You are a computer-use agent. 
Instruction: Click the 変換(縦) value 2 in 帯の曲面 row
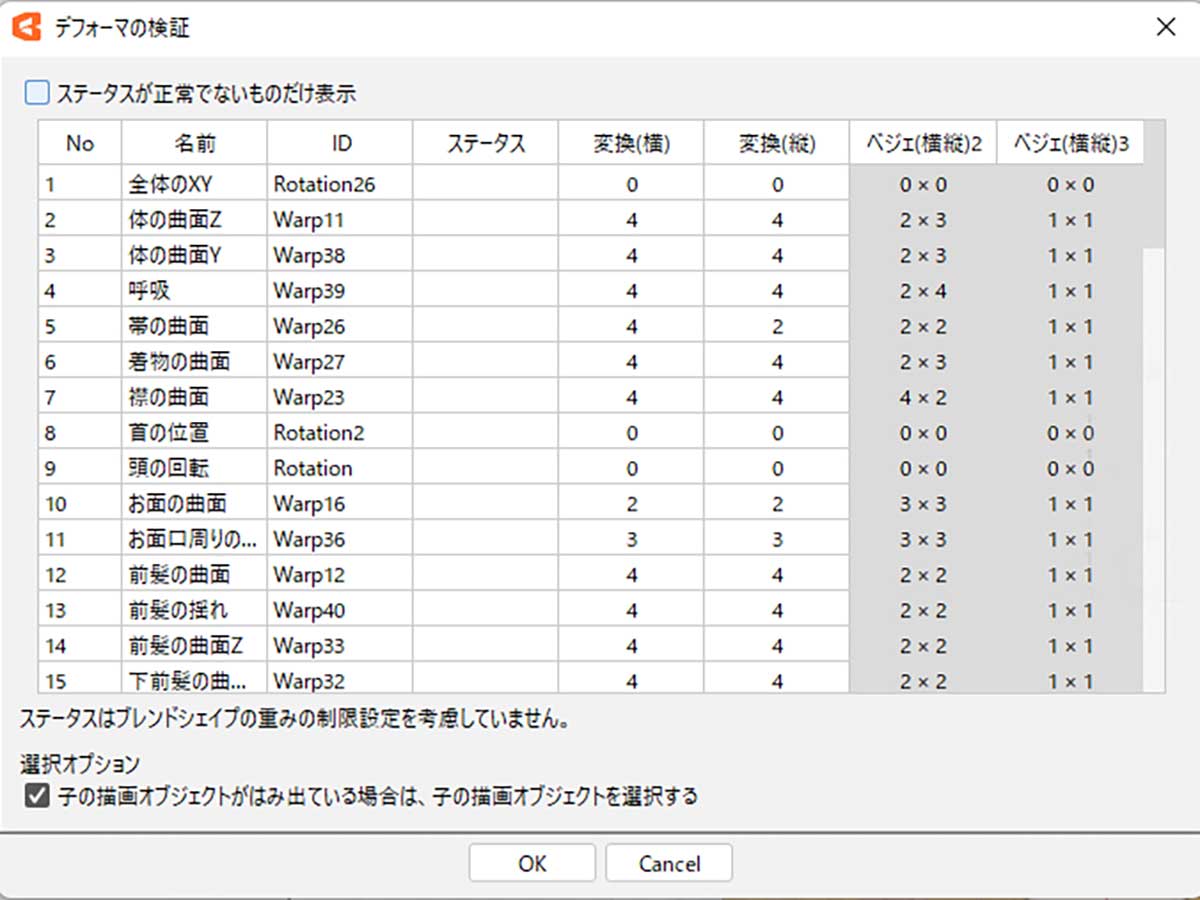tap(777, 327)
